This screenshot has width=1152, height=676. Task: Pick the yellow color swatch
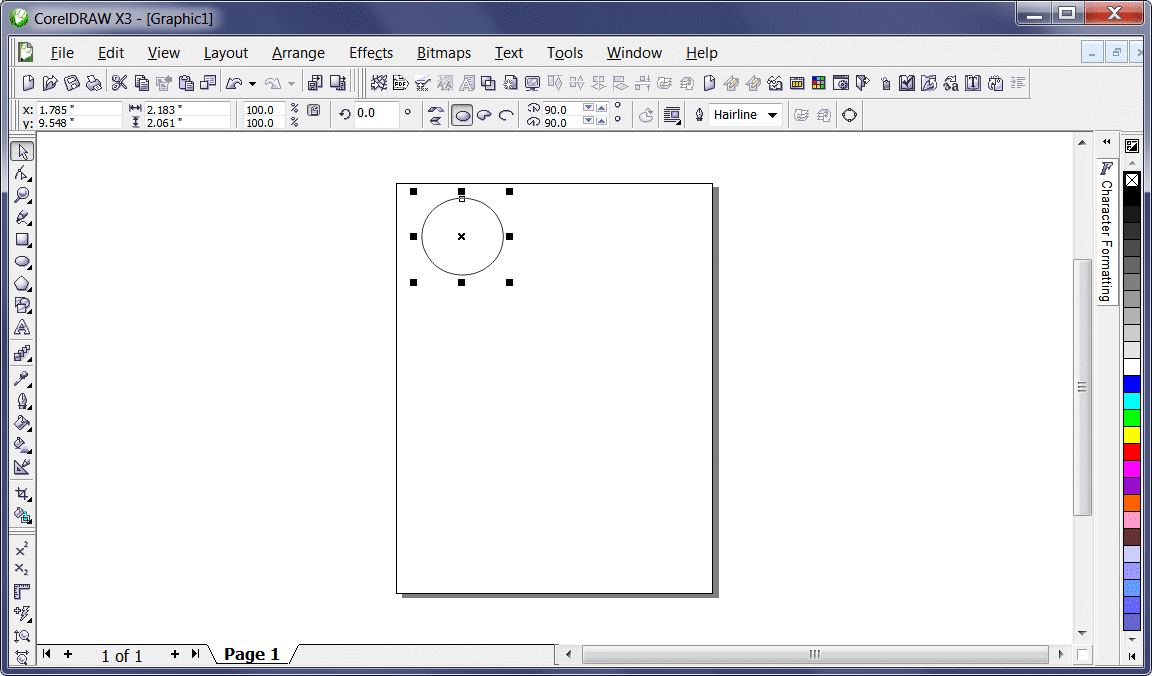[x=1132, y=434]
